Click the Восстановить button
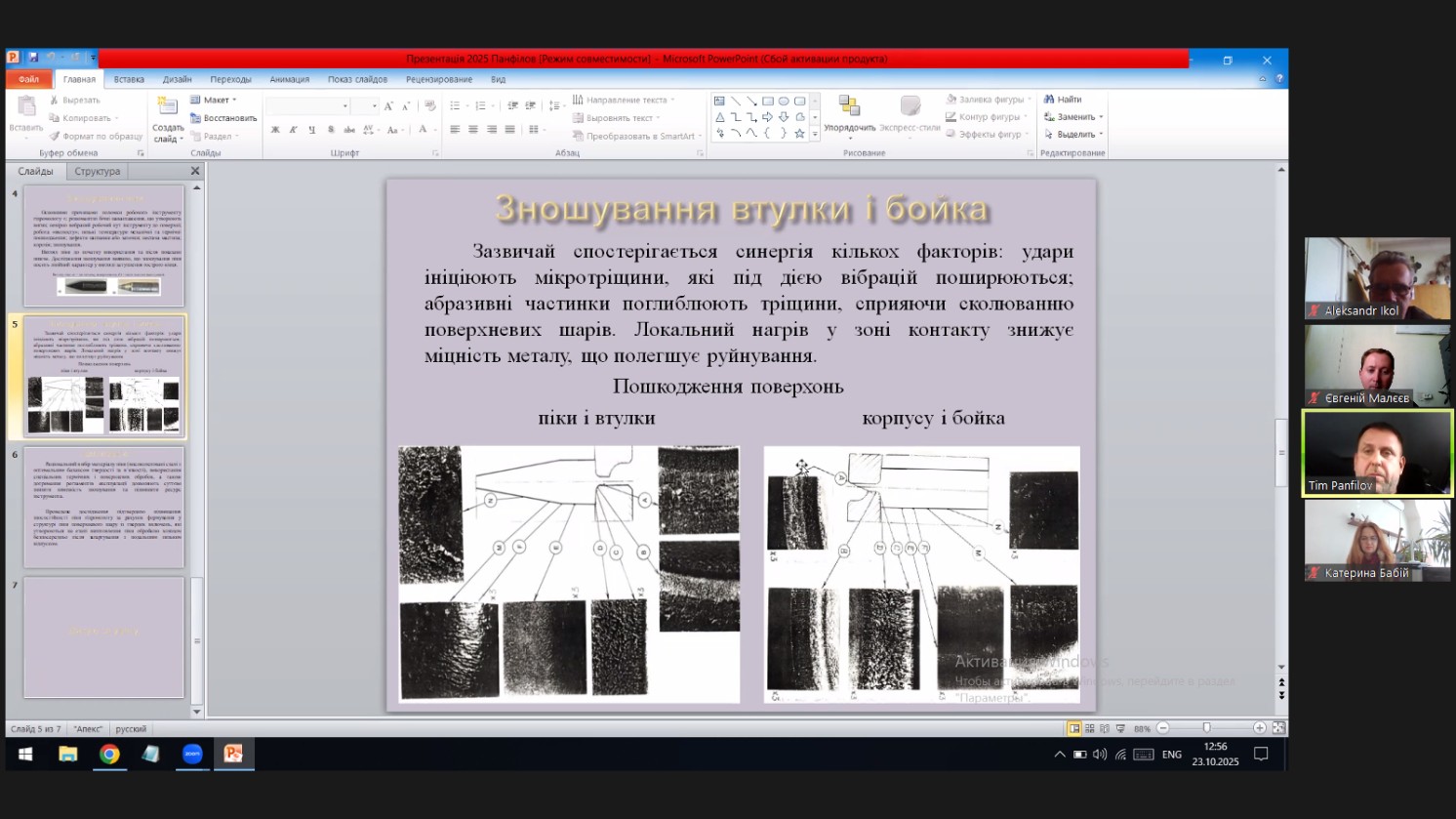1456x819 pixels. point(223,118)
